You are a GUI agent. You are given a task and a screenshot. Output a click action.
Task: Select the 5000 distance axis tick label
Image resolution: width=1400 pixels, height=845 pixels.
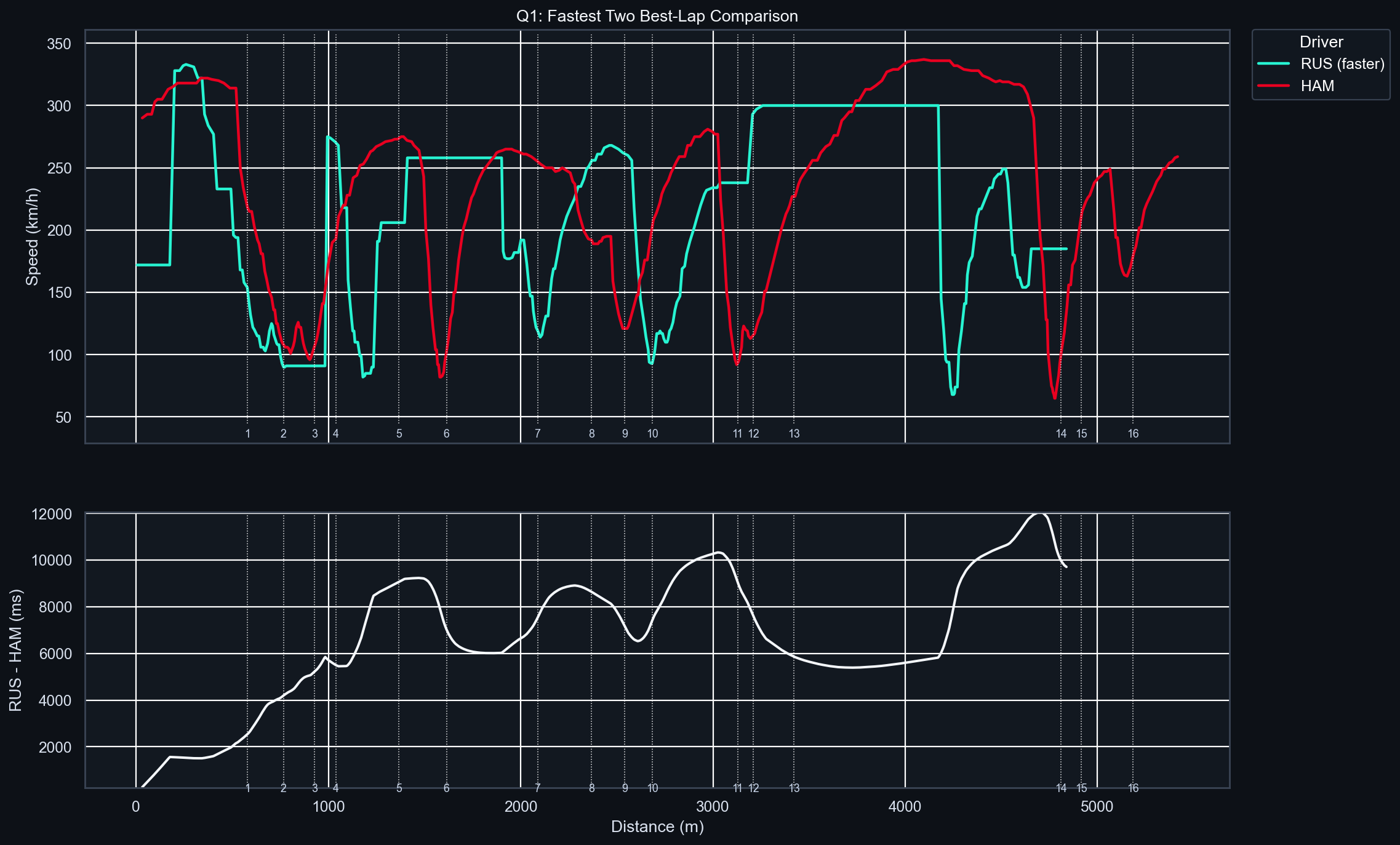click(1097, 807)
